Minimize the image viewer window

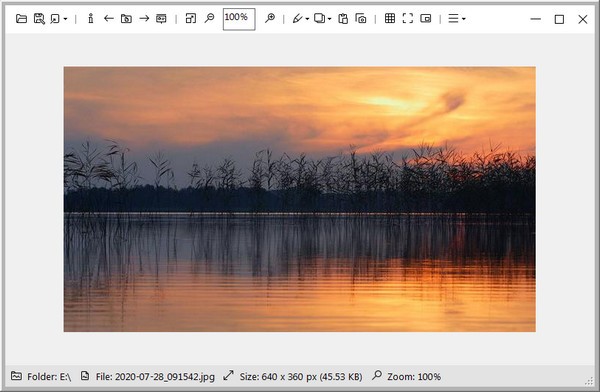[x=536, y=19]
